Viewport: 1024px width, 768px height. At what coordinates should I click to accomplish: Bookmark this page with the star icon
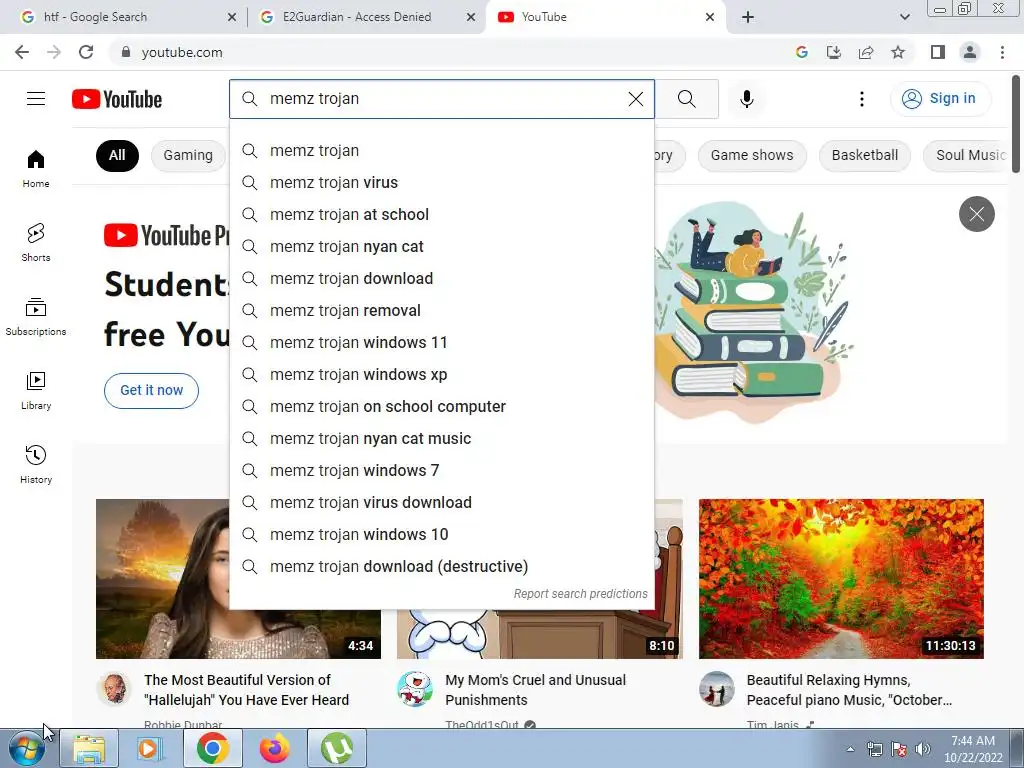[x=898, y=52]
